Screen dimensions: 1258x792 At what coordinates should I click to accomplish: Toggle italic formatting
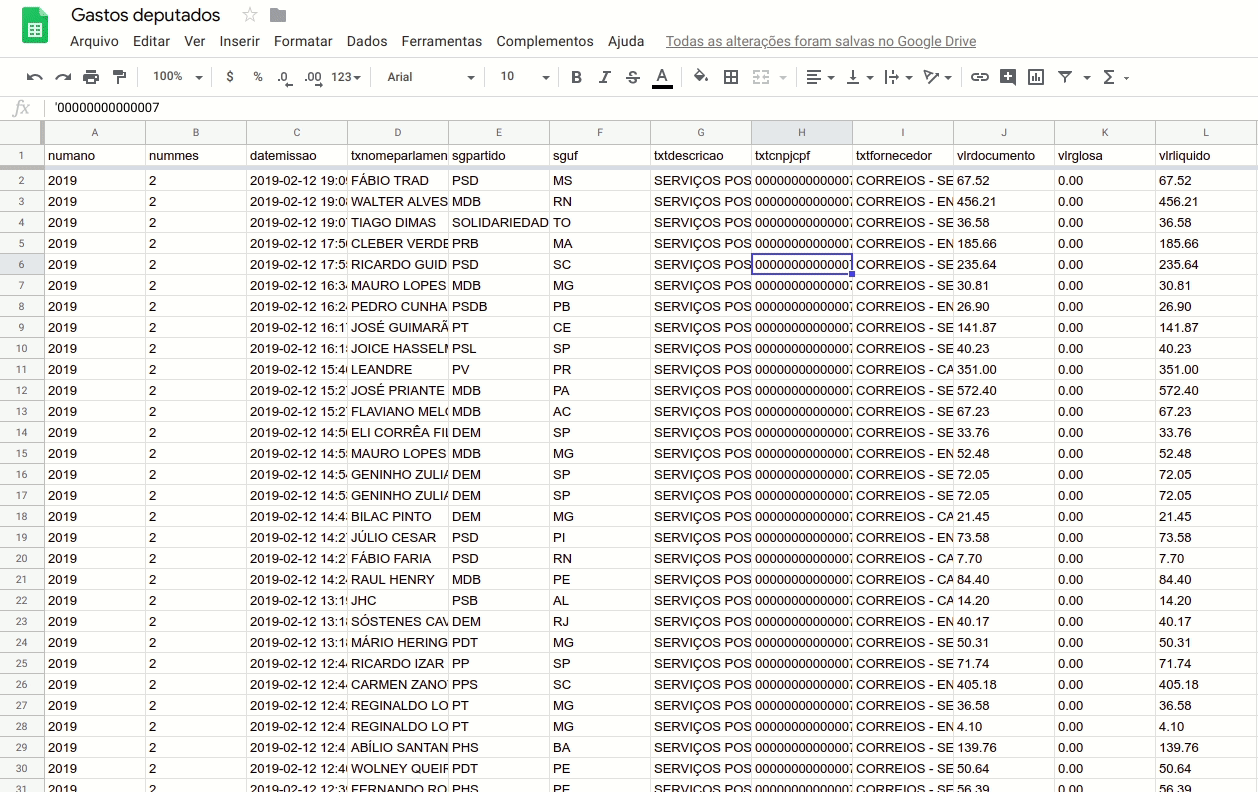click(604, 77)
